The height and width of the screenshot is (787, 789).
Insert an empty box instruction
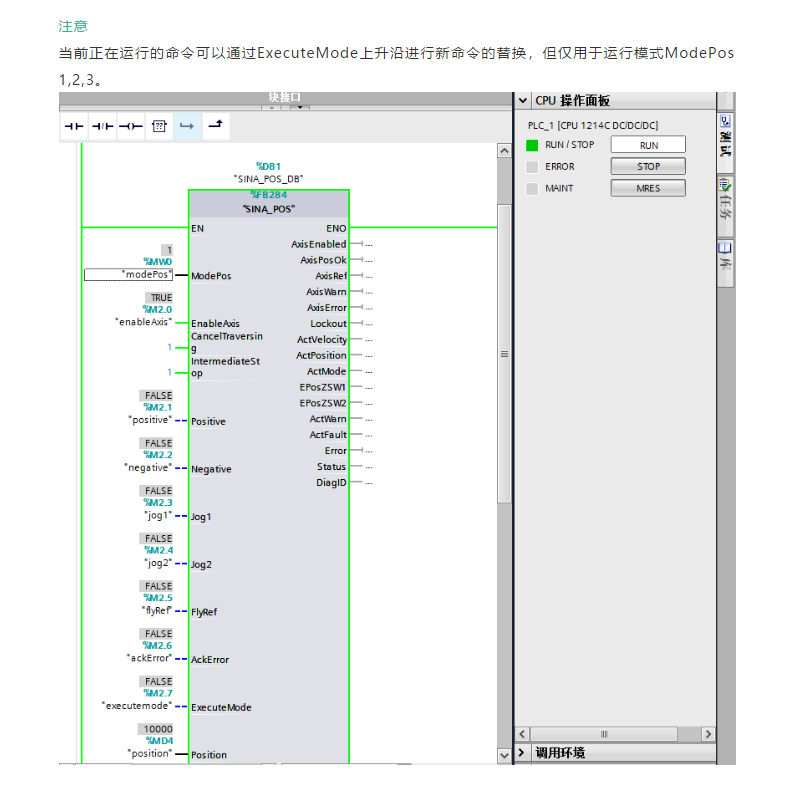pyautogui.click(x=158, y=127)
